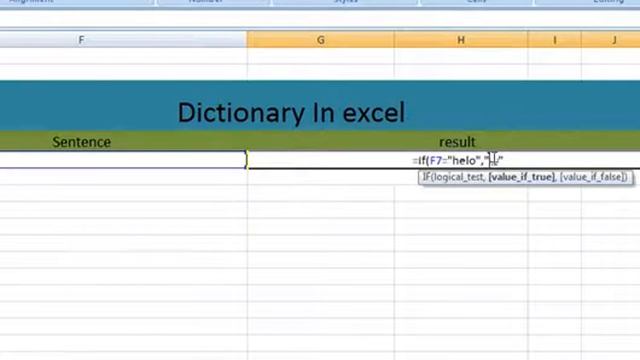This screenshot has height=360, width=640.
Task: Click inside the formula being edited =if(F7="helo"
Action: (457, 160)
